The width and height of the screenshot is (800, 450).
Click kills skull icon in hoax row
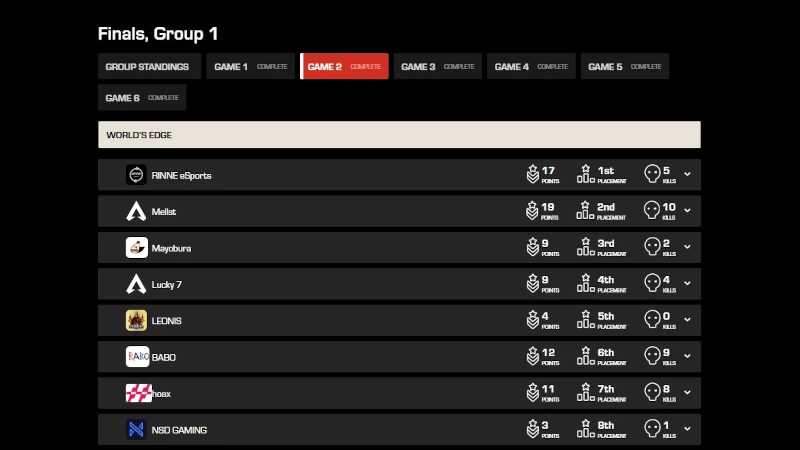(652, 392)
